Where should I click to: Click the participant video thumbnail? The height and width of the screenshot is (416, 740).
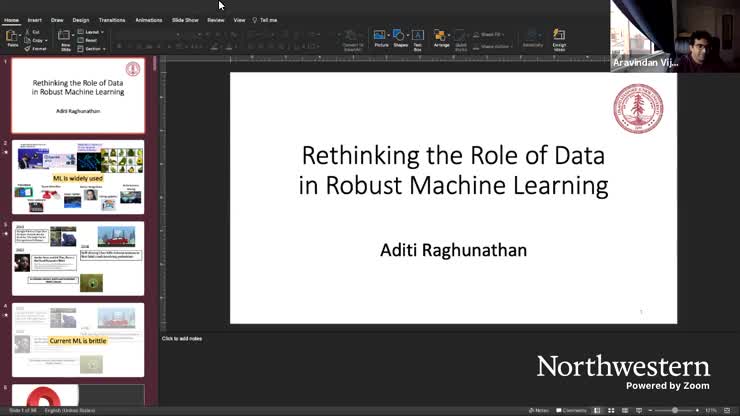click(x=675, y=36)
